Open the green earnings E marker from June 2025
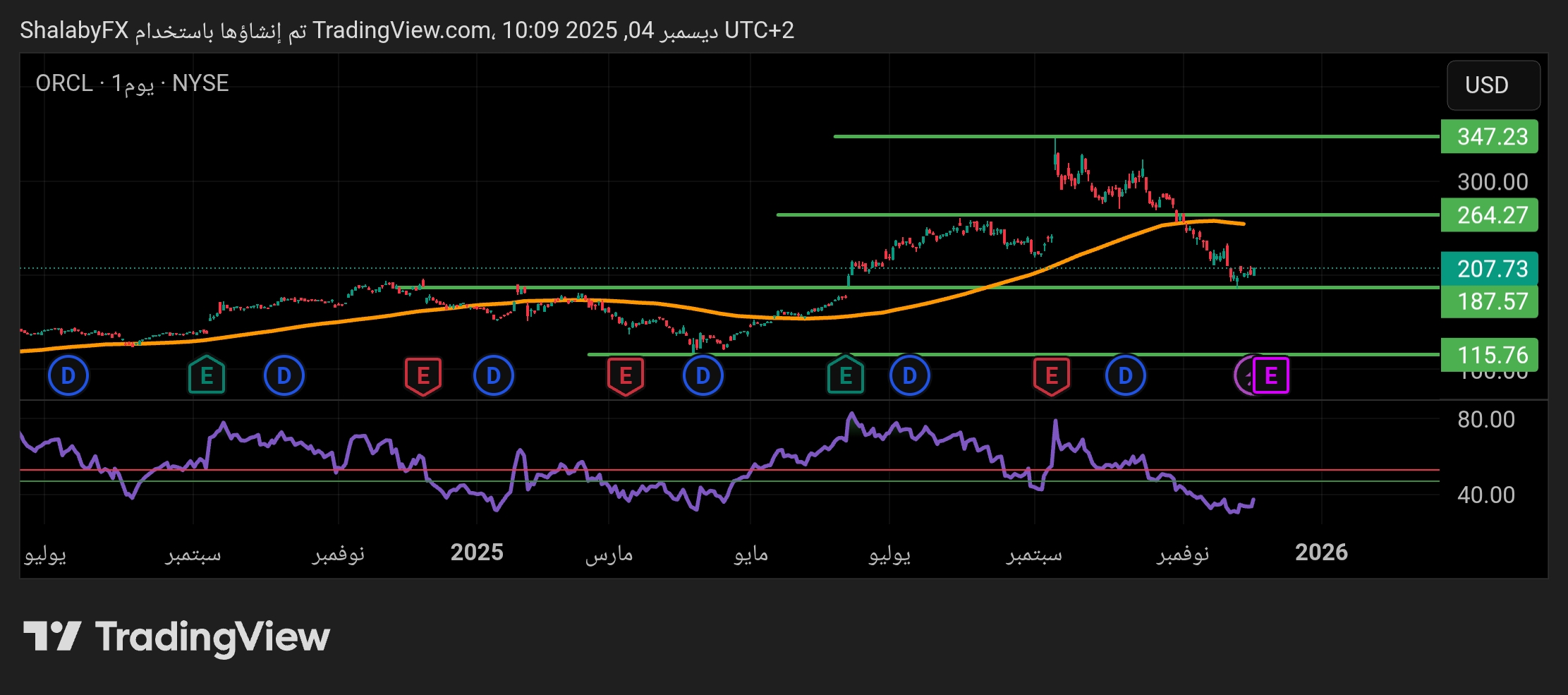Viewport: 1568px width, 695px height. pyautogui.click(x=846, y=375)
